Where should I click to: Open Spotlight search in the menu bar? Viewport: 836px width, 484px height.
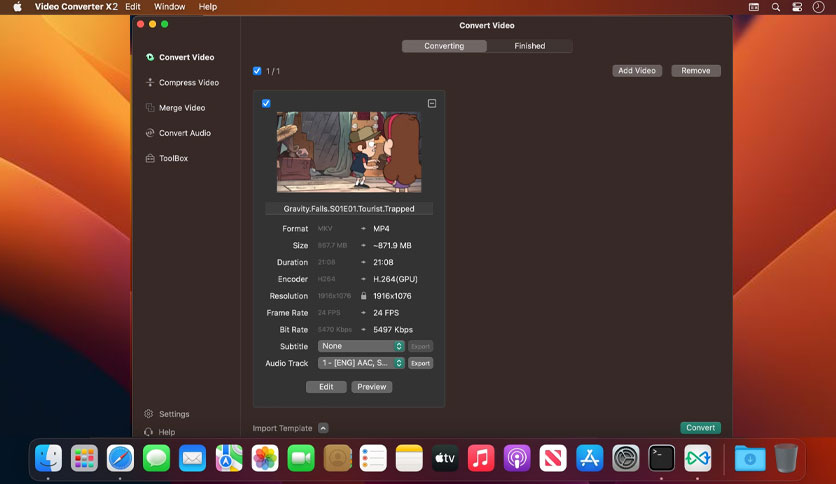tap(776, 7)
